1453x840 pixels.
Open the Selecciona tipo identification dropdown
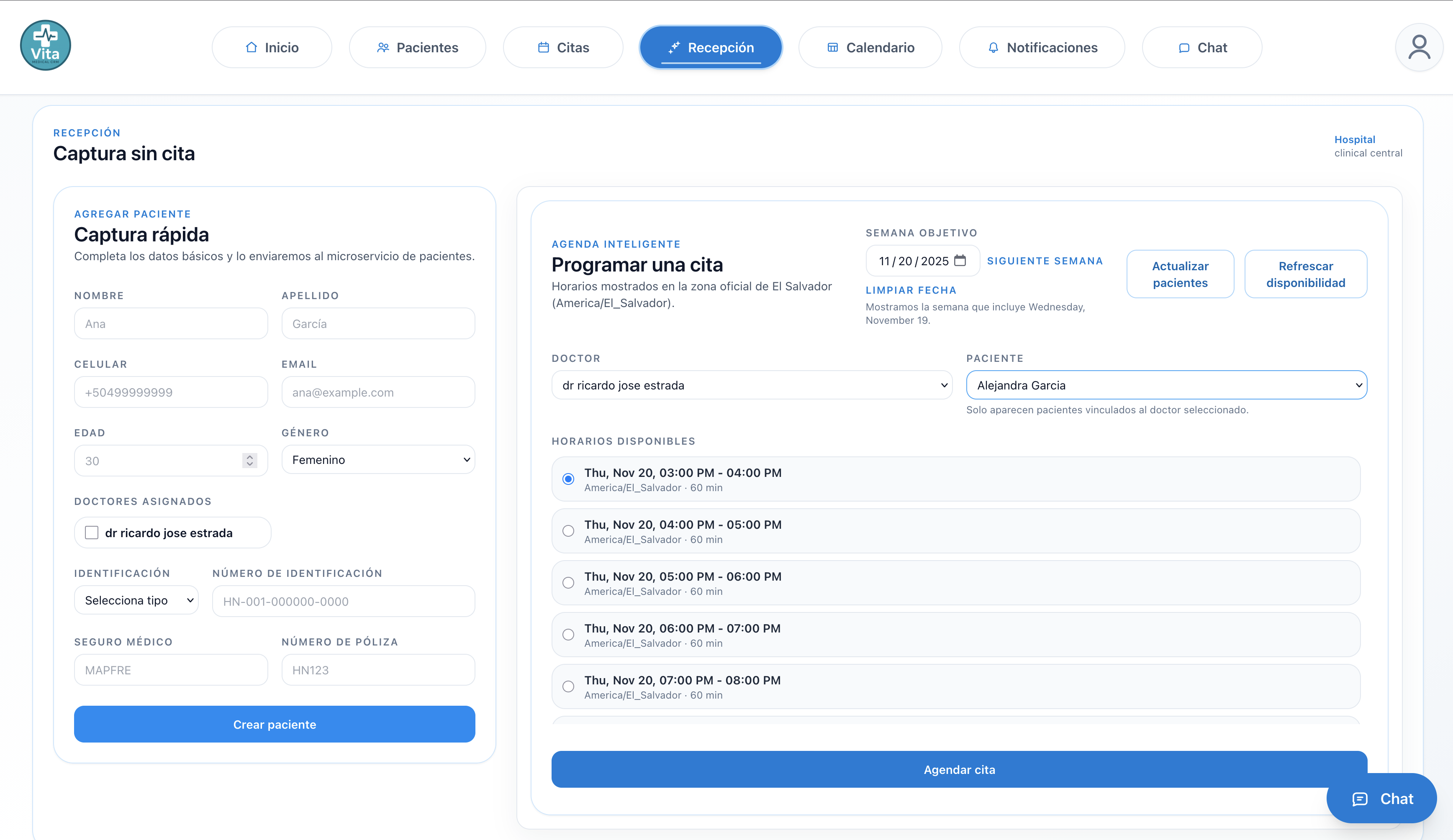[136, 600]
